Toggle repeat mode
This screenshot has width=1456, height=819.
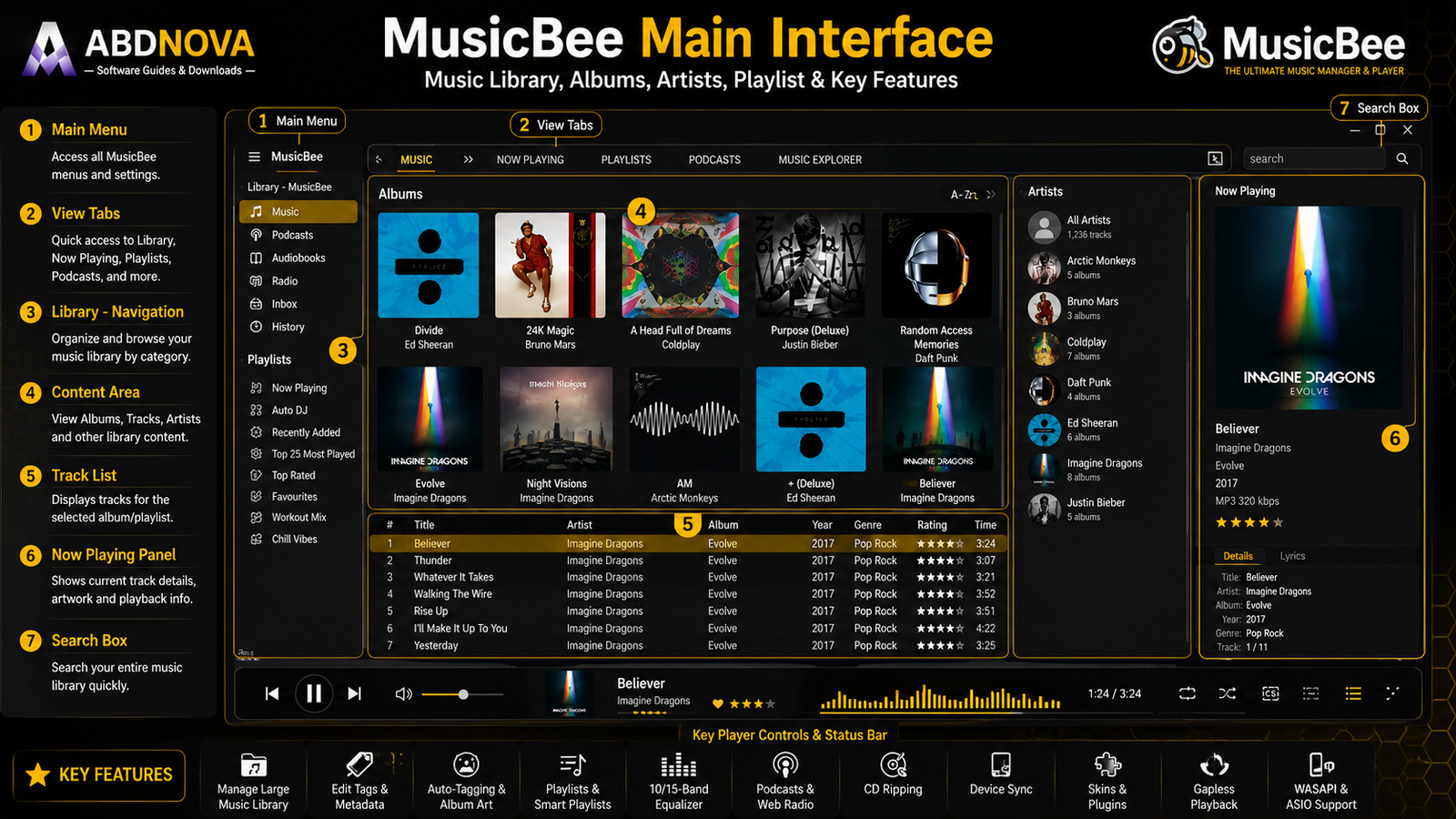click(1188, 693)
